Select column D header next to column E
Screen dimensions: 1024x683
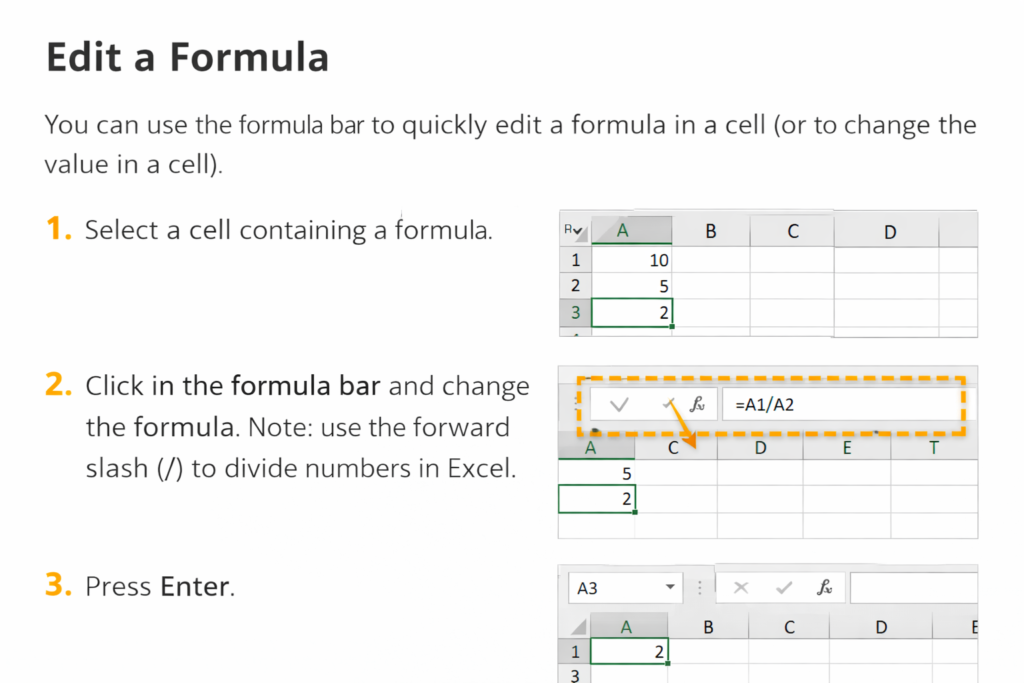pos(760,448)
